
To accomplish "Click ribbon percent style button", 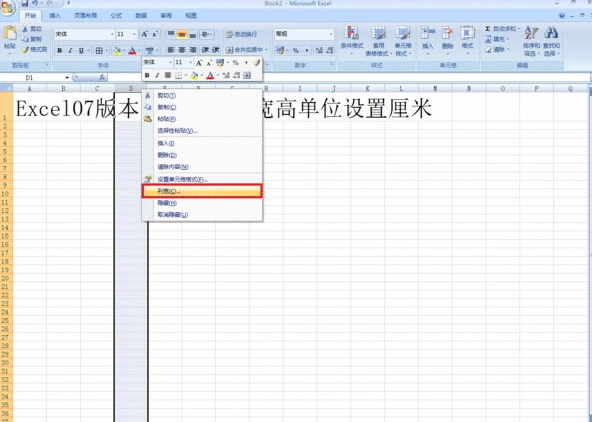I will point(296,50).
